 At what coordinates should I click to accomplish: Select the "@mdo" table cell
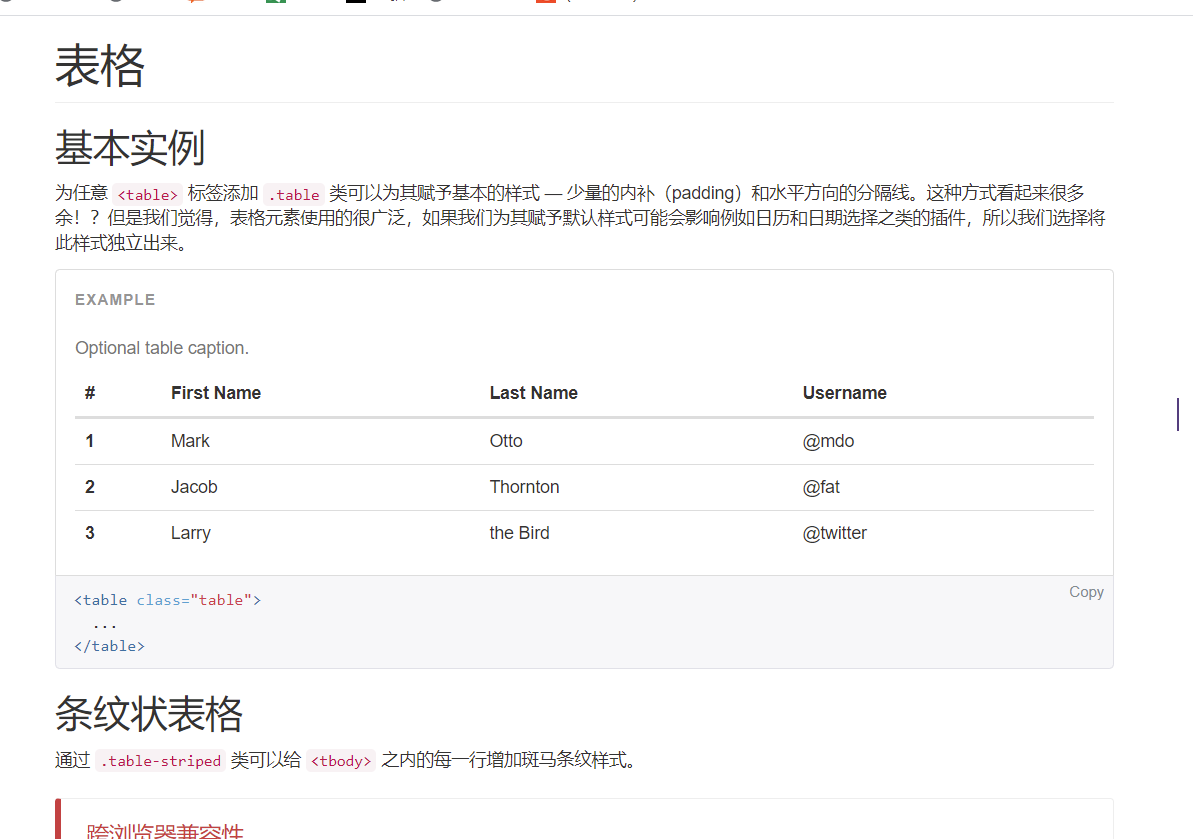coord(828,441)
